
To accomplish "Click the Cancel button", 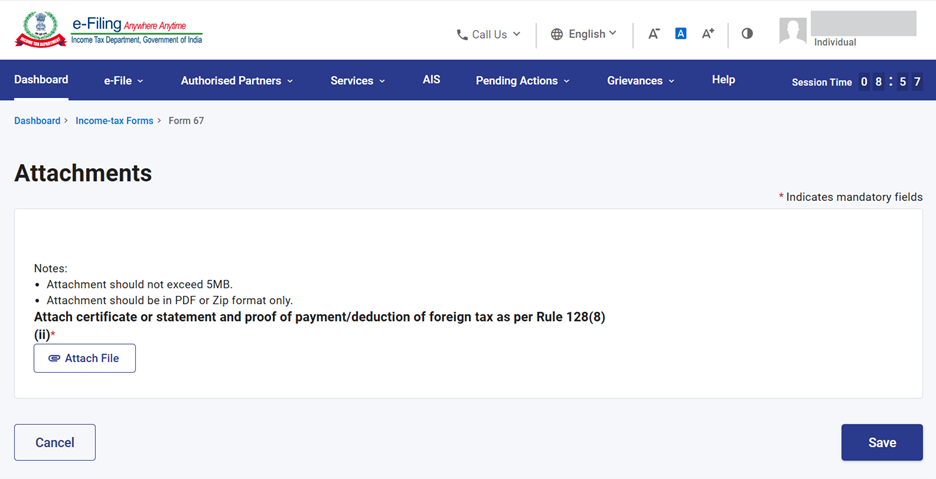I will pos(55,442).
